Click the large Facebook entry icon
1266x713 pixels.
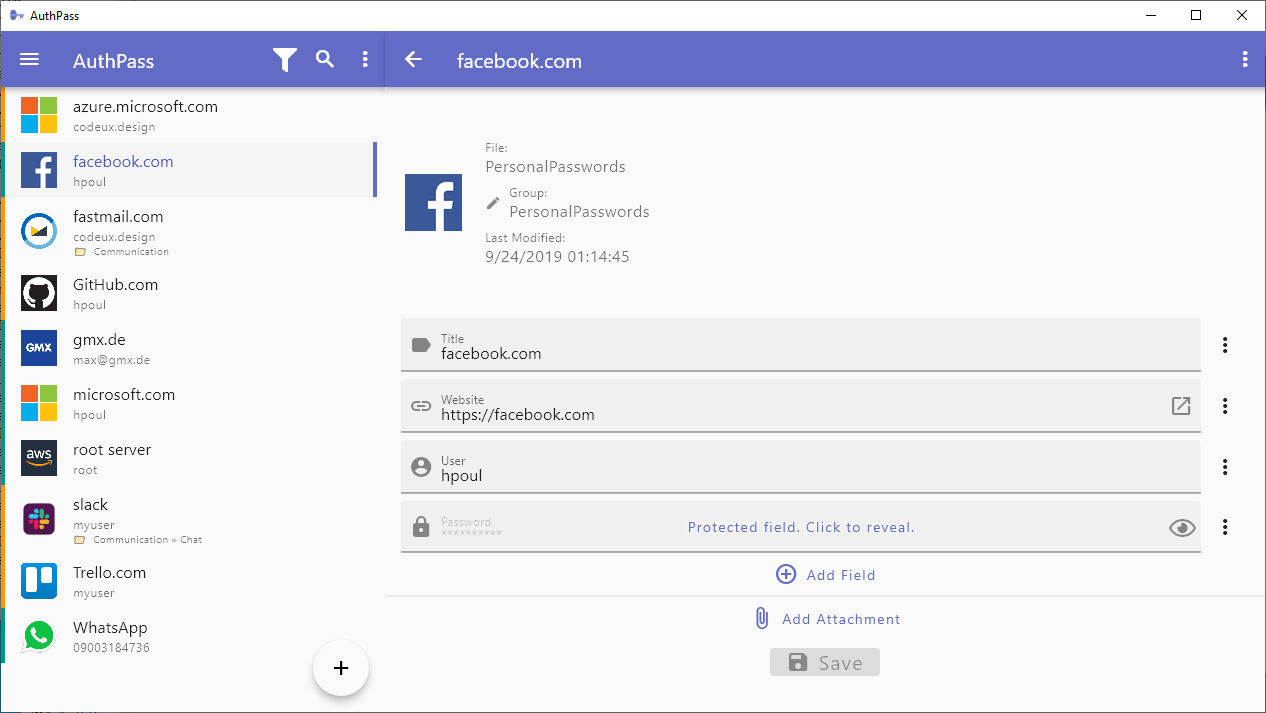pyautogui.click(x=433, y=203)
